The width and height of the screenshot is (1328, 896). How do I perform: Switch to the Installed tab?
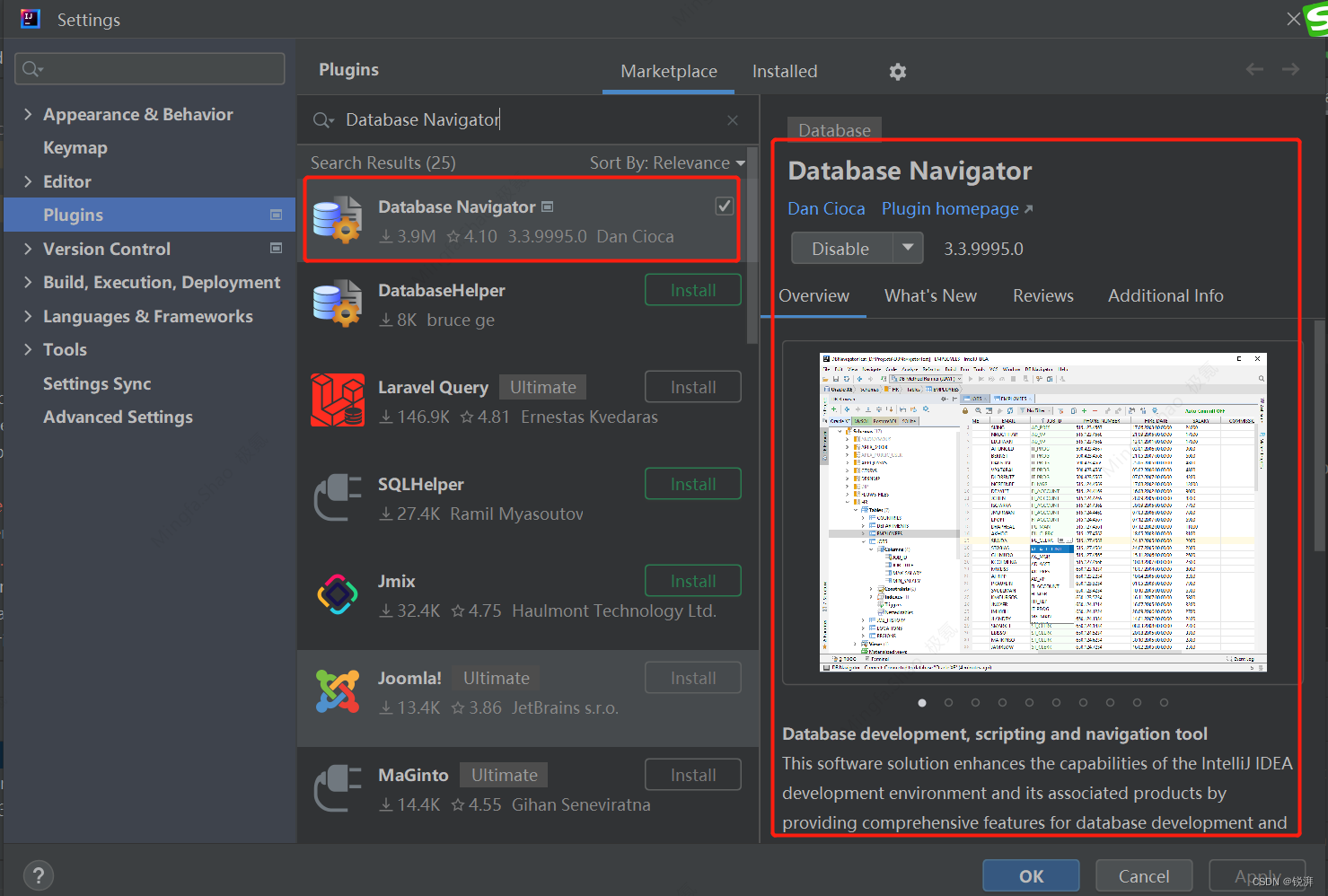785,71
